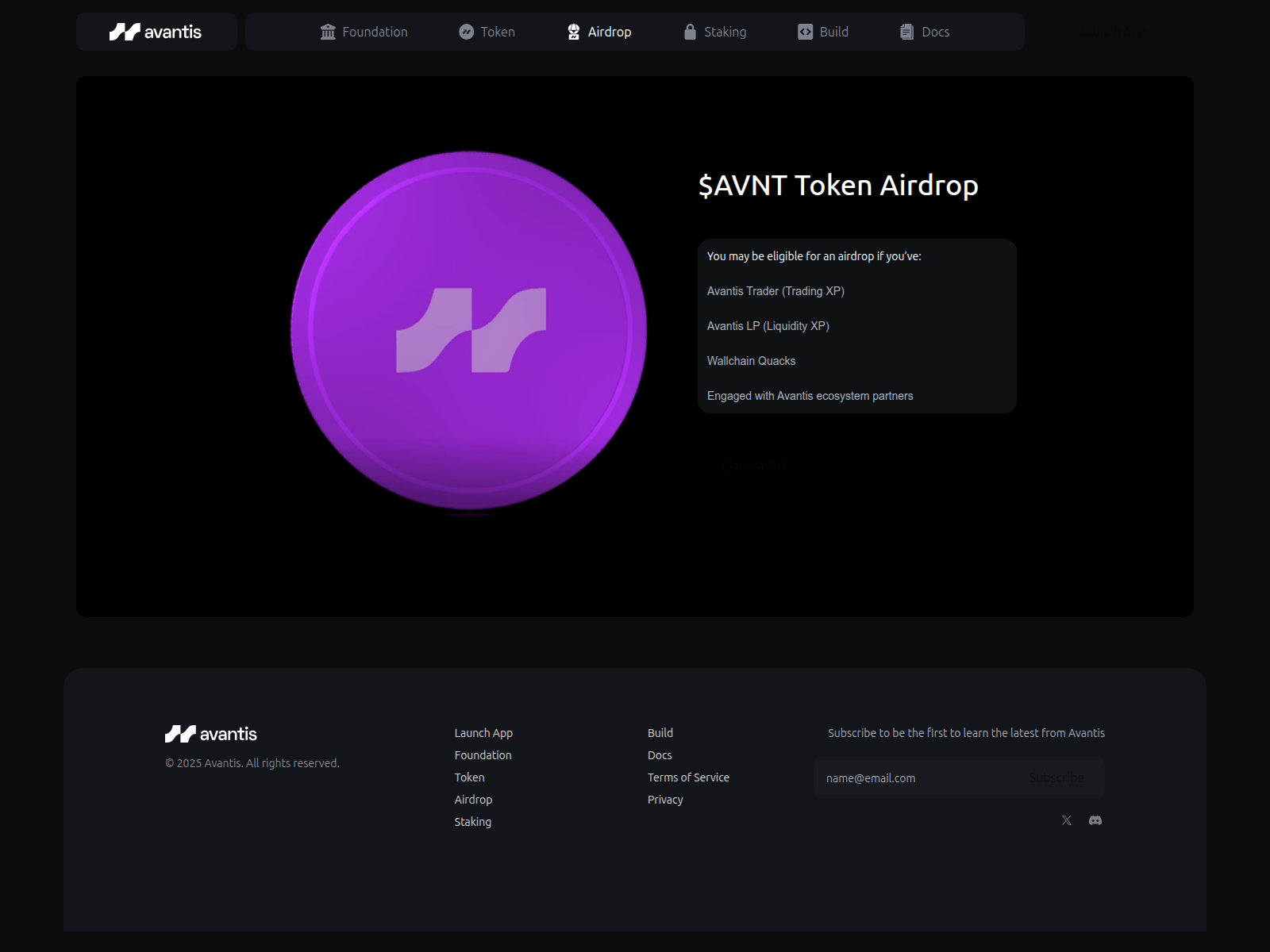Click the Staking lock icon
The height and width of the screenshot is (952, 1270).
[x=690, y=32]
